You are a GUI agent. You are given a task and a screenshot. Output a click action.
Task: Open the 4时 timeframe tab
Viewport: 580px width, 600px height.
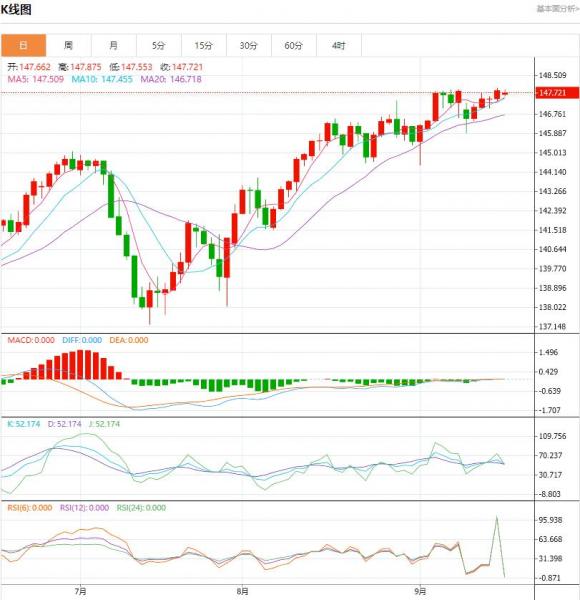pos(339,46)
